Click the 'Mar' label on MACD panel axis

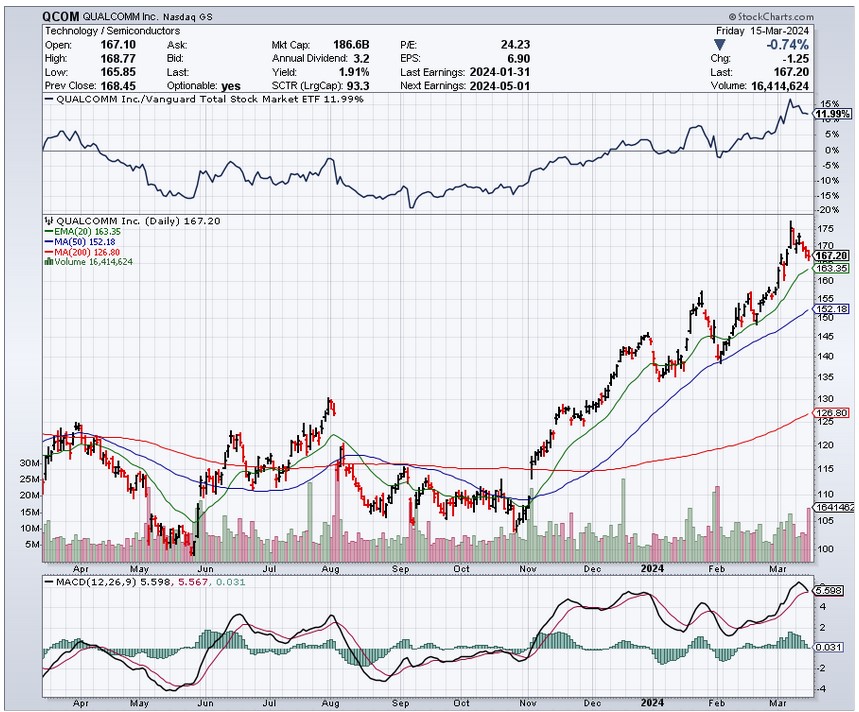[x=777, y=703]
